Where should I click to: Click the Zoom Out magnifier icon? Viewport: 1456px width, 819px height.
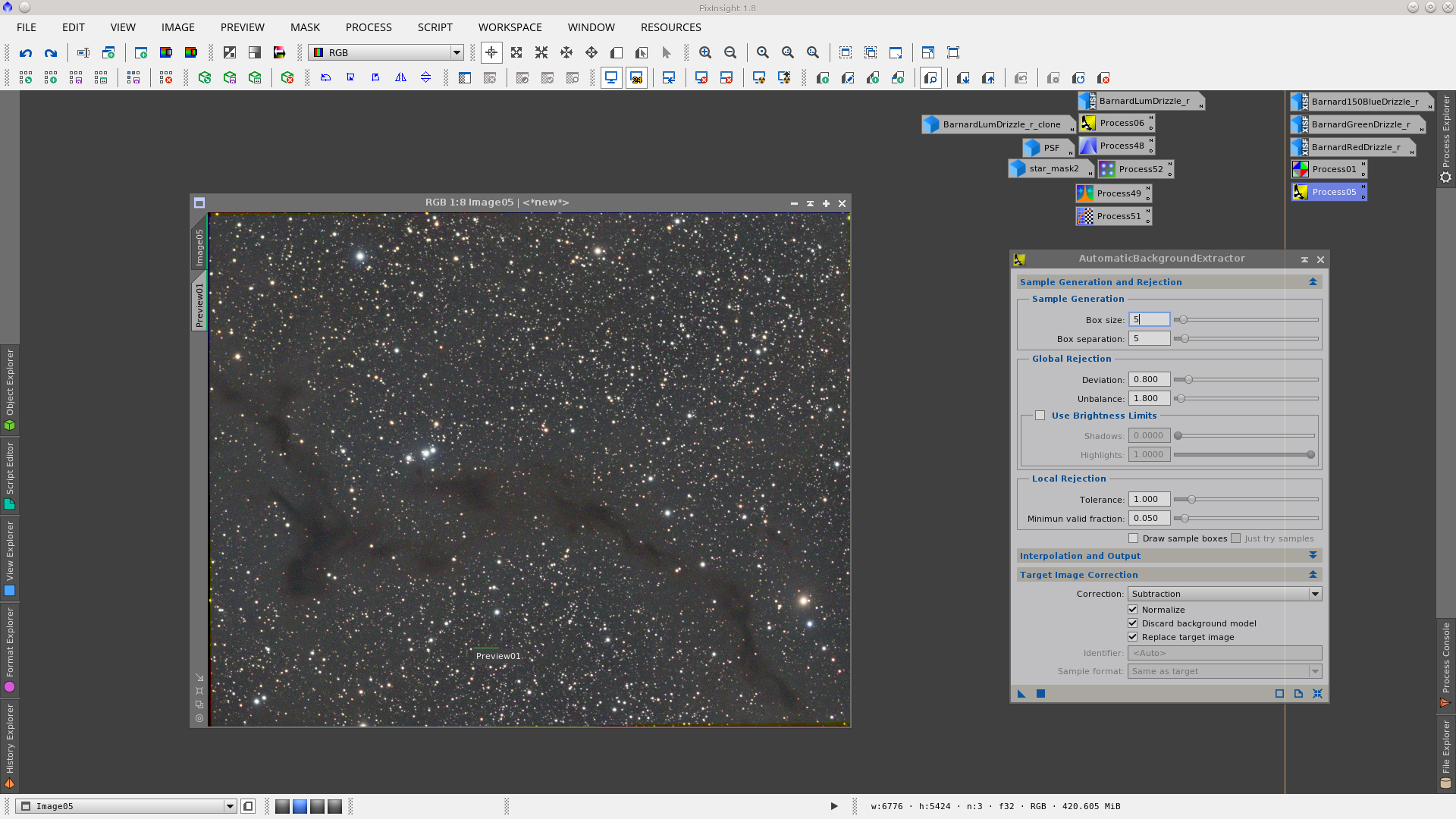(730, 53)
